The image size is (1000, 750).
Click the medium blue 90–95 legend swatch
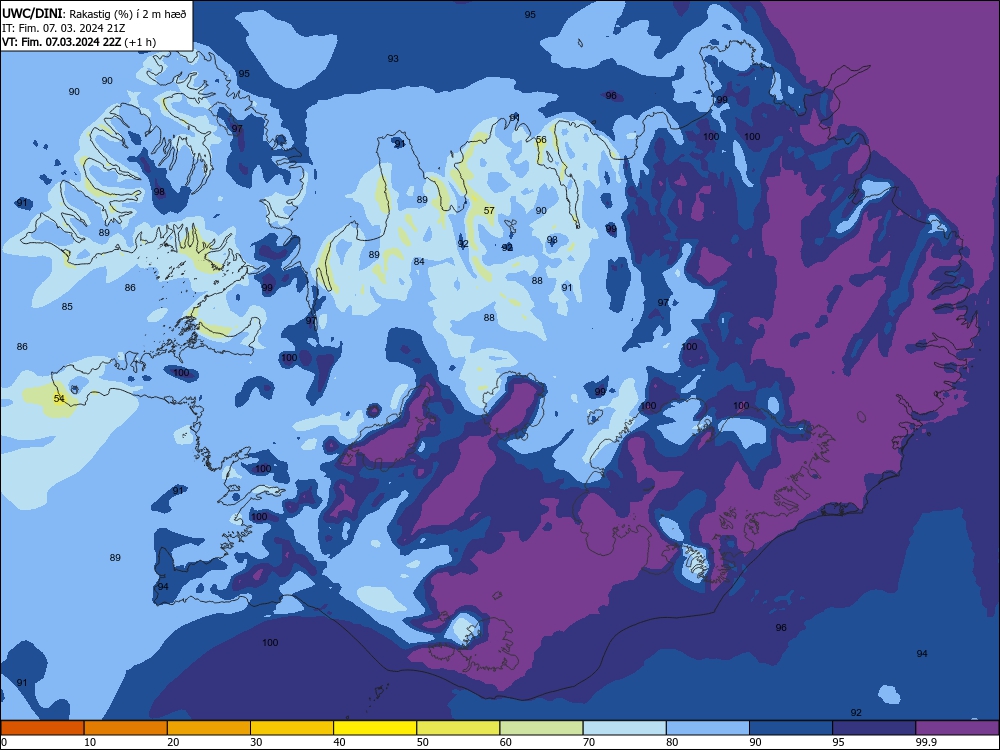791,728
